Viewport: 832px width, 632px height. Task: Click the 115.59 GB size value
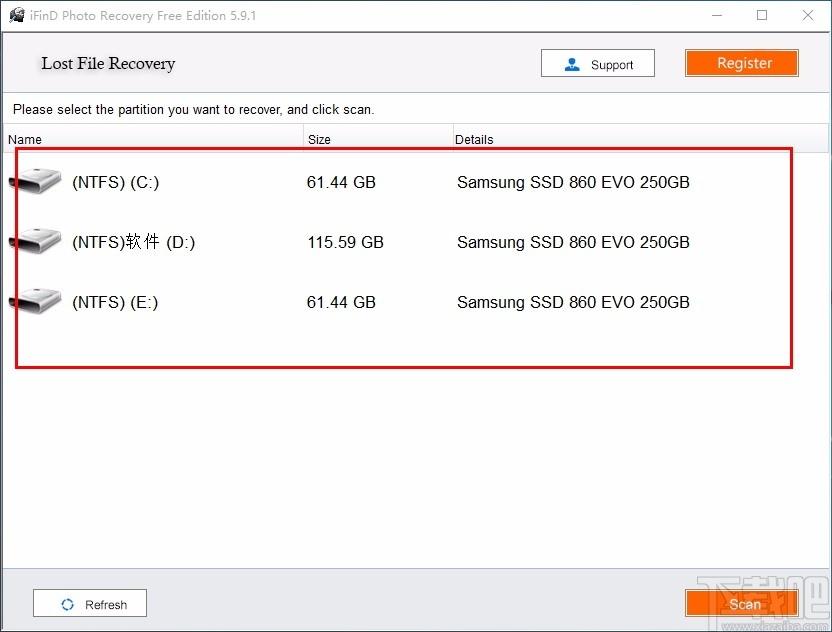click(x=345, y=242)
